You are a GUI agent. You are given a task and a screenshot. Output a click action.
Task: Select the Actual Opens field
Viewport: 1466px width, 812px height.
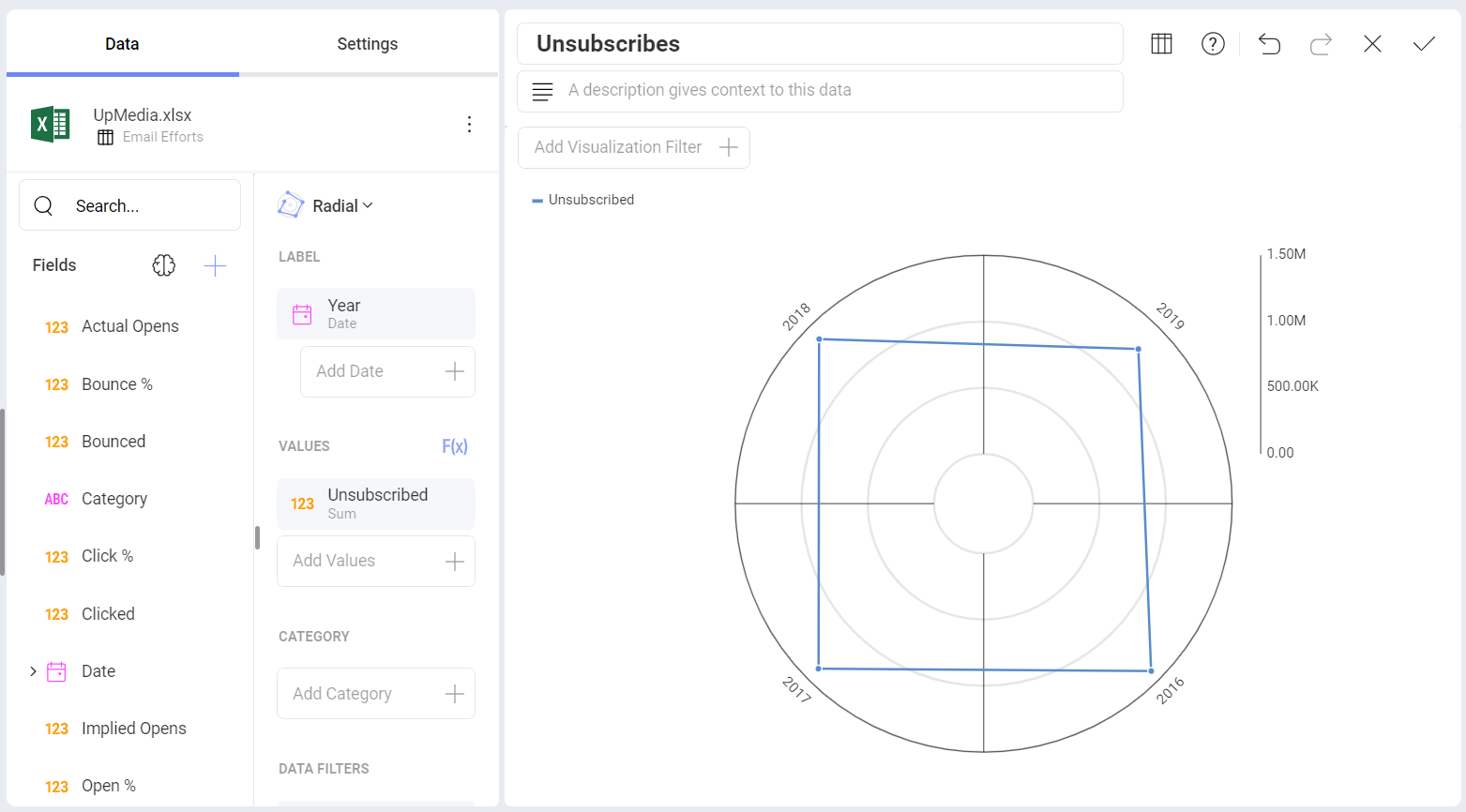coord(129,326)
